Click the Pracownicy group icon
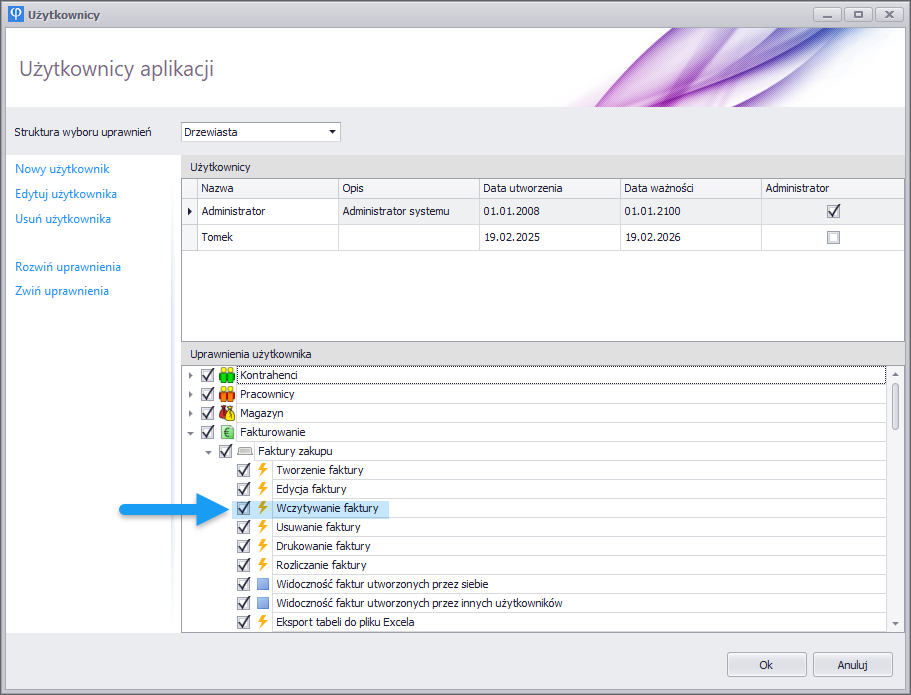 tap(227, 394)
